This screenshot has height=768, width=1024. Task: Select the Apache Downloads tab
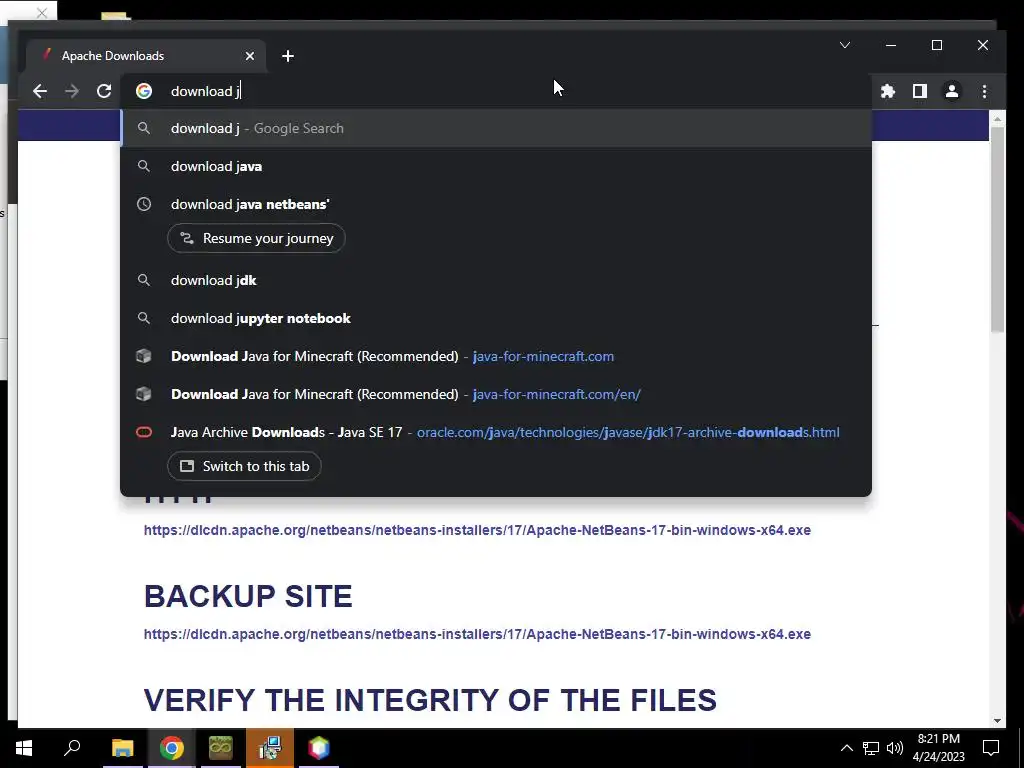coord(146,56)
